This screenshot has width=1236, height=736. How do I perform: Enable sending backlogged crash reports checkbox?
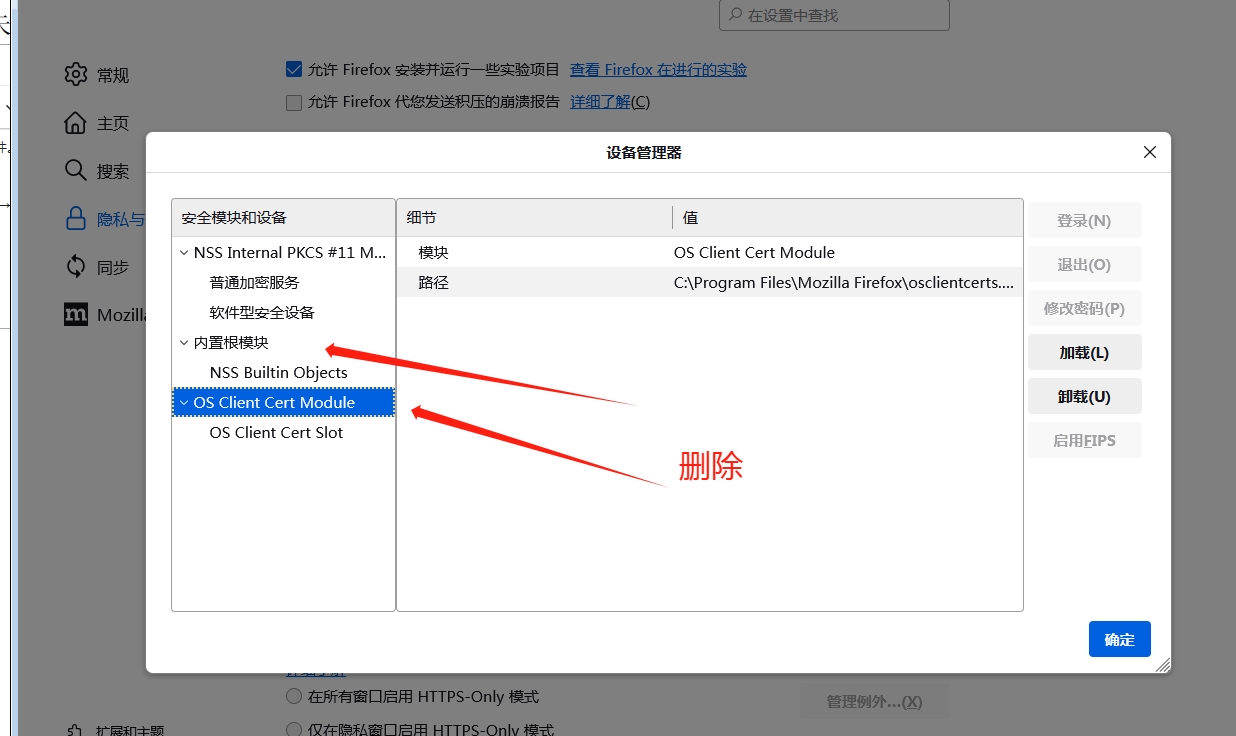tap(294, 102)
